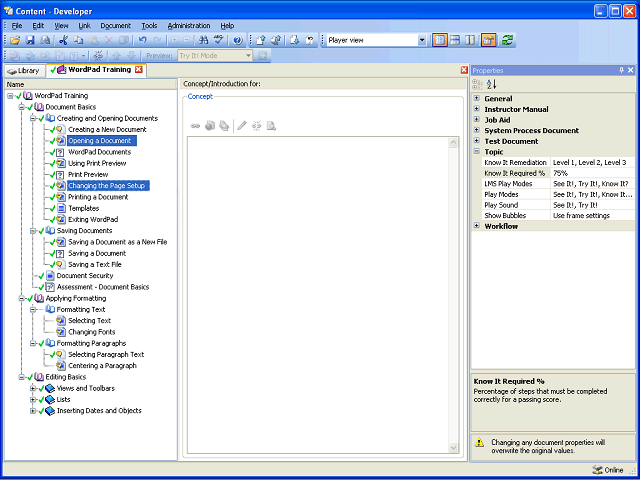640x480 pixels.
Task: Click the broken-link icon on second toolbar
Action: click(x=98, y=56)
